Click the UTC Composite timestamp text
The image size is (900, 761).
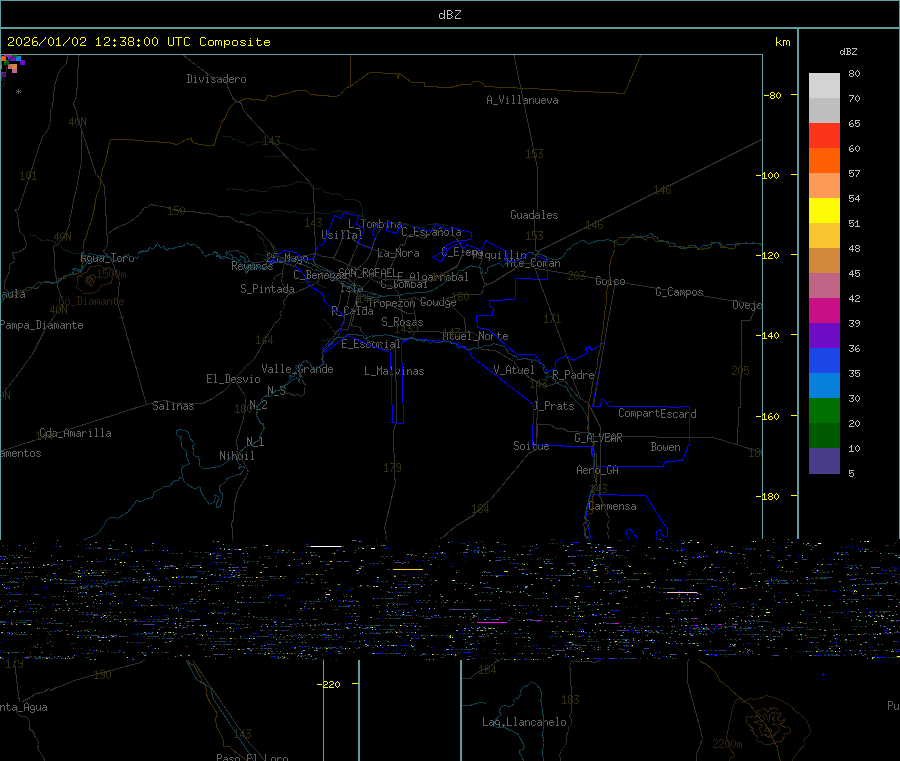click(x=139, y=42)
